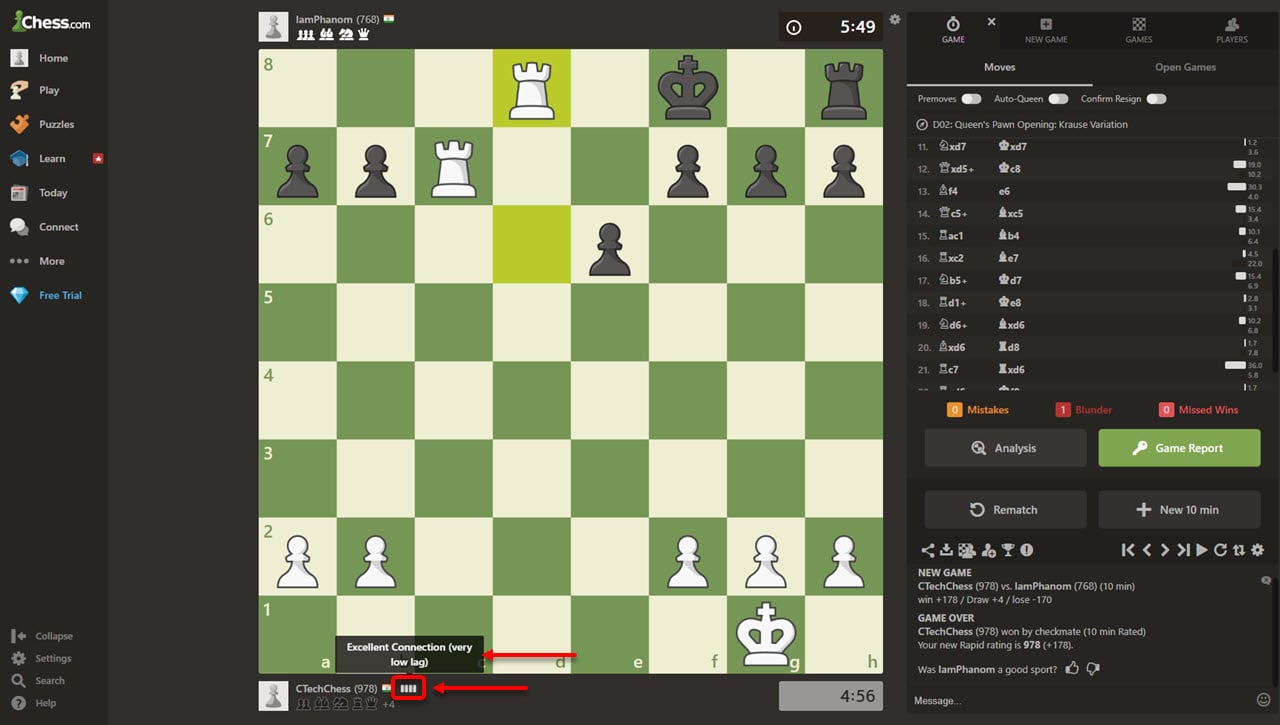
Task: Switch to the NEW GAME tab
Action: 1046,30
